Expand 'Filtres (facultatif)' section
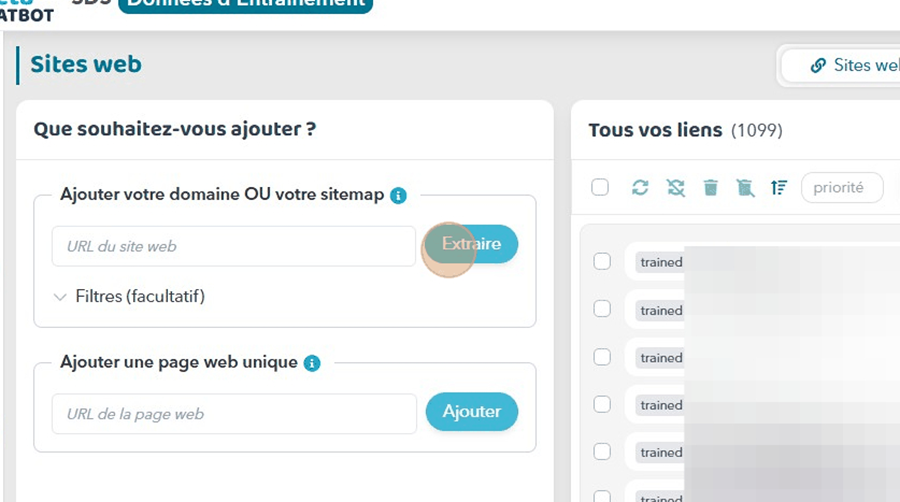The image size is (900, 502). click(x=130, y=297)
